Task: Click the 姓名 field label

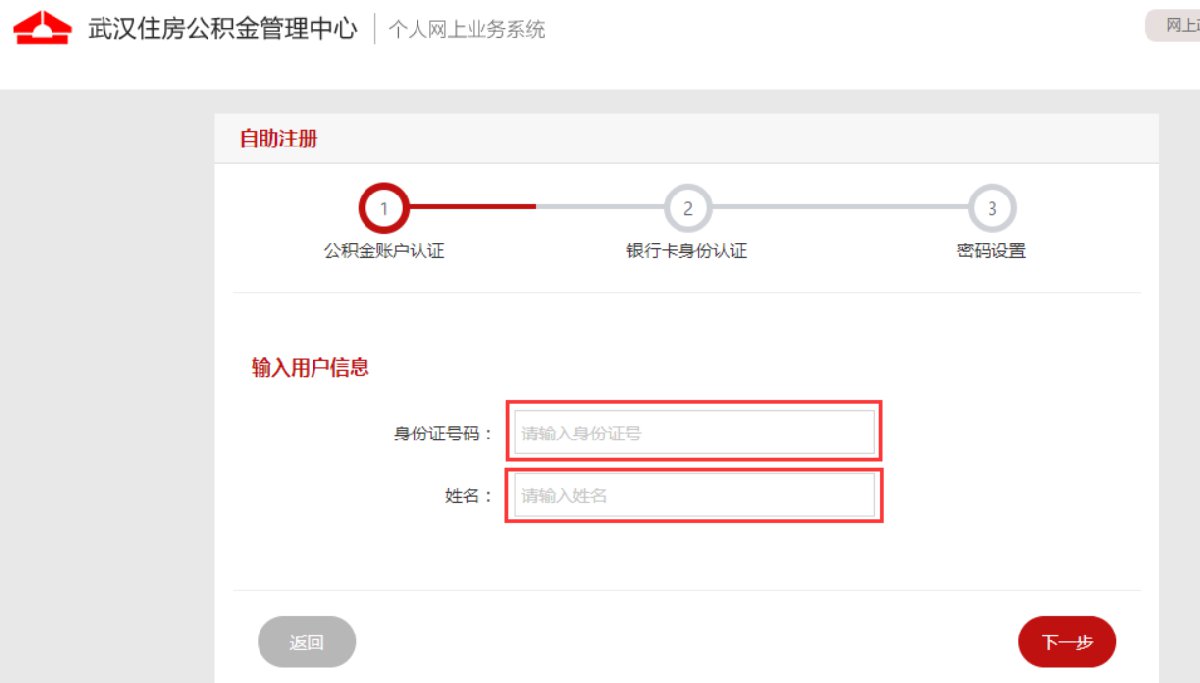Action: click(x=468, y=495)
